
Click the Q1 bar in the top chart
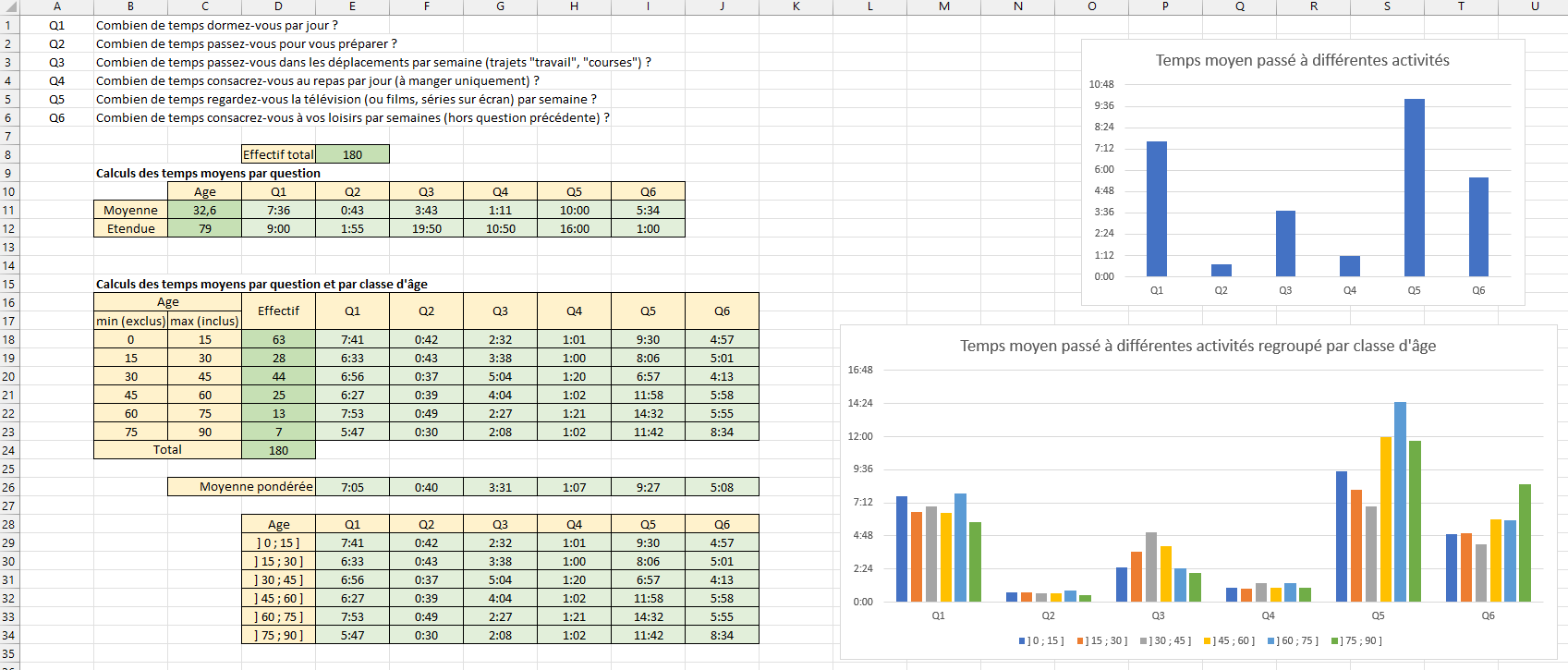[x=1156, y=209]
